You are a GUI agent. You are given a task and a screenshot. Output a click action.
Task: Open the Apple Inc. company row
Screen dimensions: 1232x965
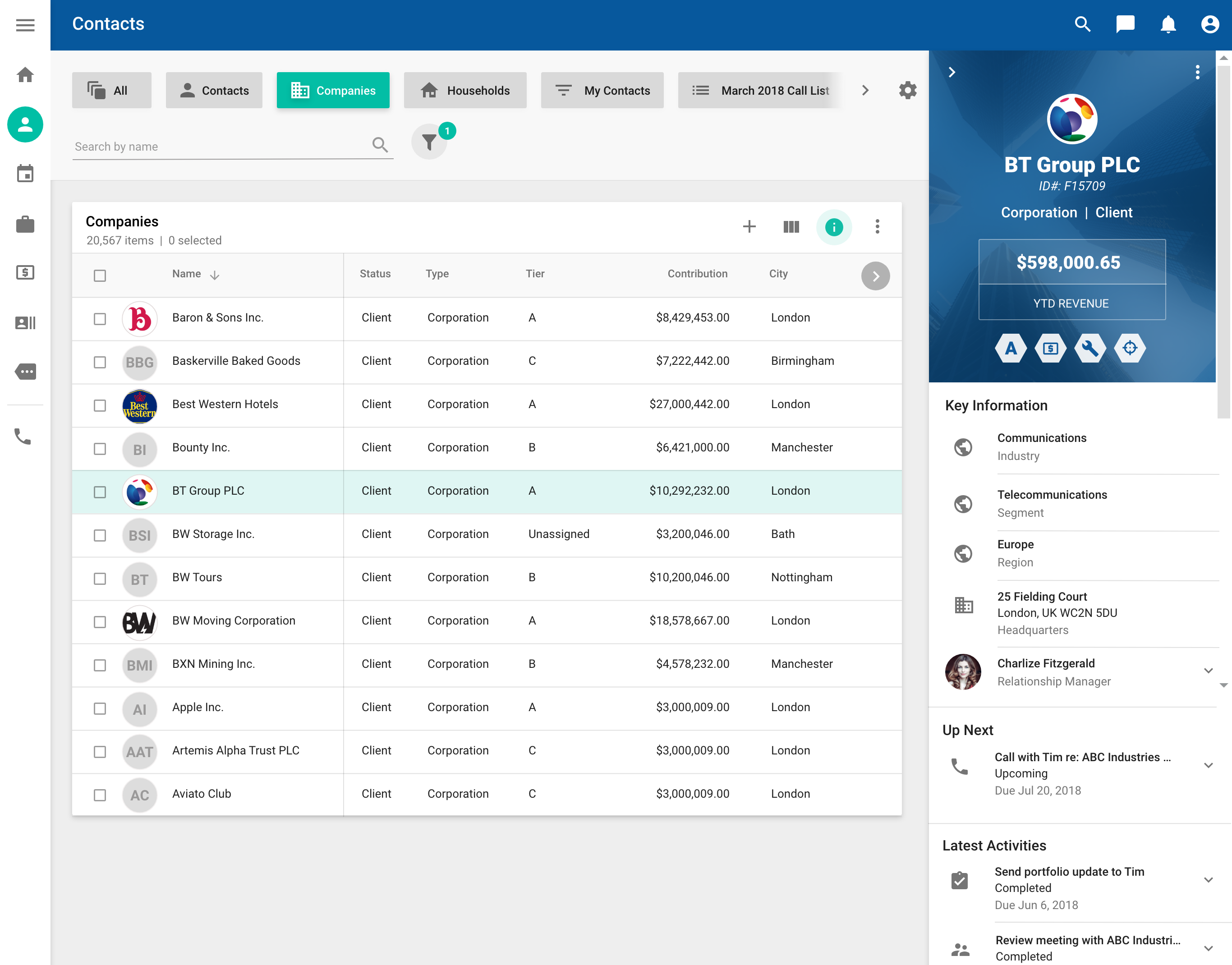click(x=198, y=707)
